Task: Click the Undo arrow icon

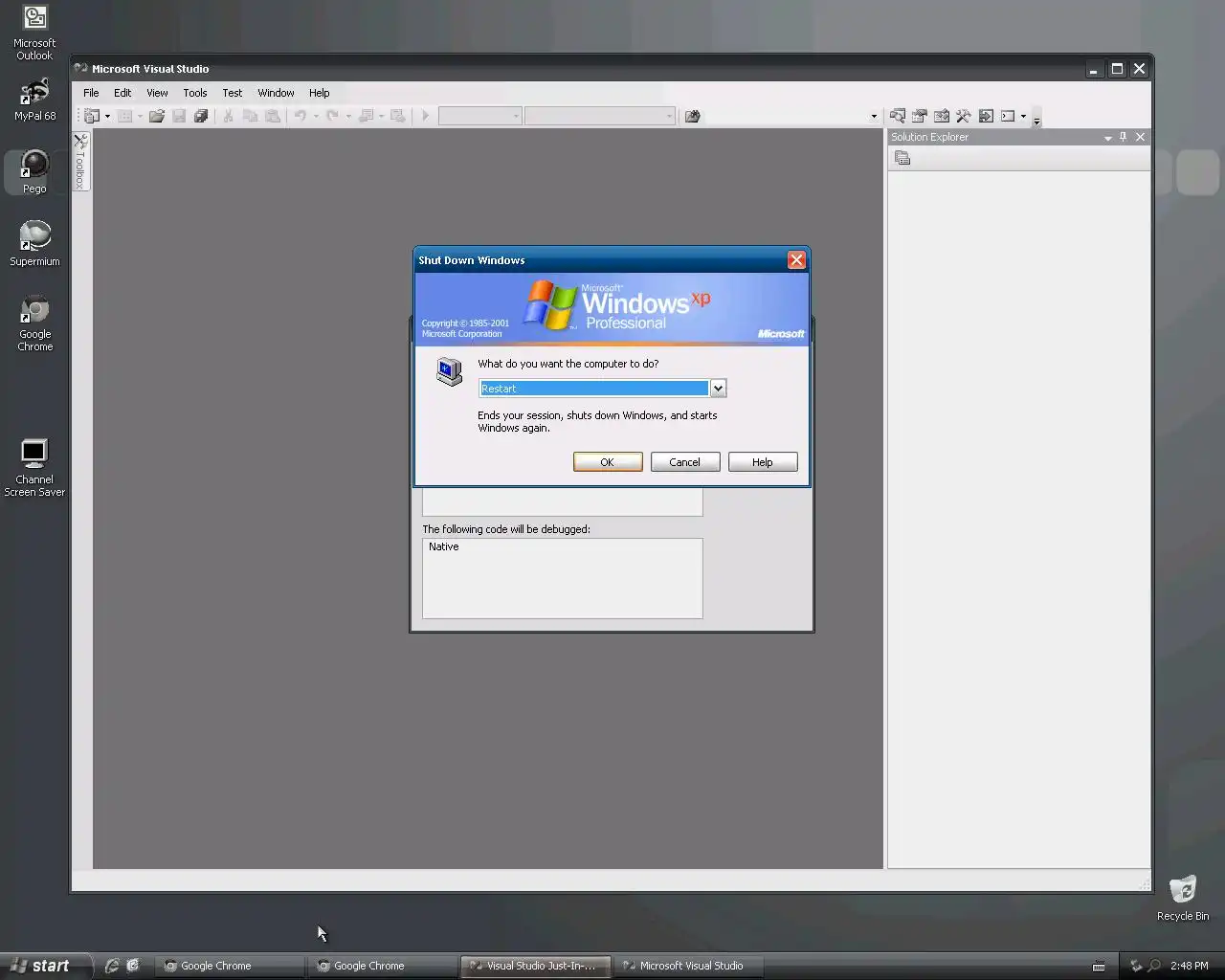Action: (300, 116)
